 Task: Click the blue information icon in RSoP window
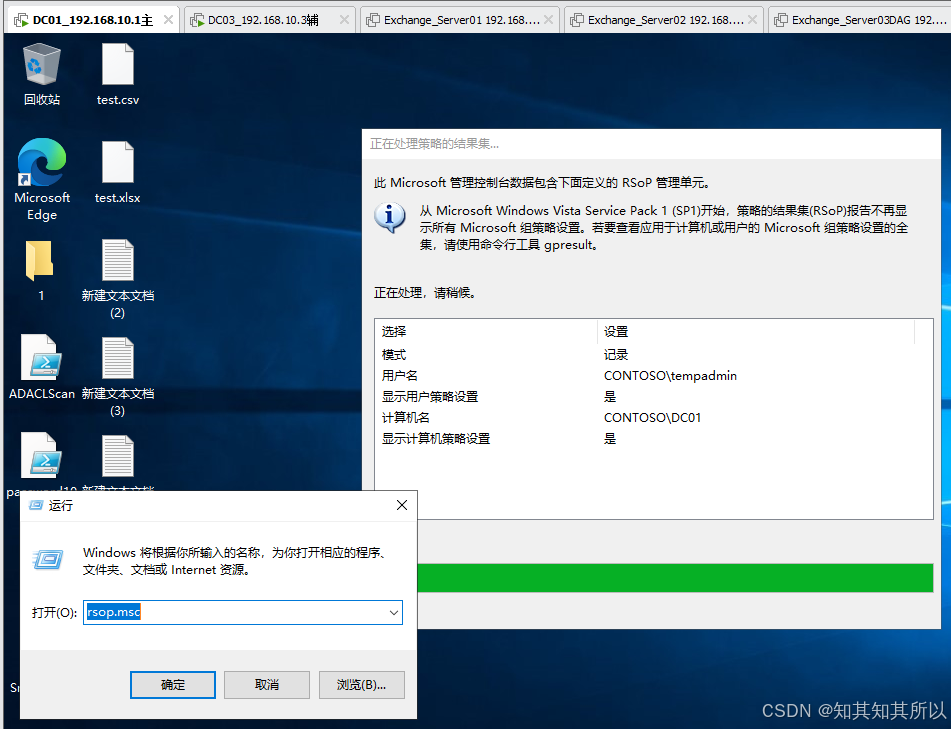pos(389,217)
